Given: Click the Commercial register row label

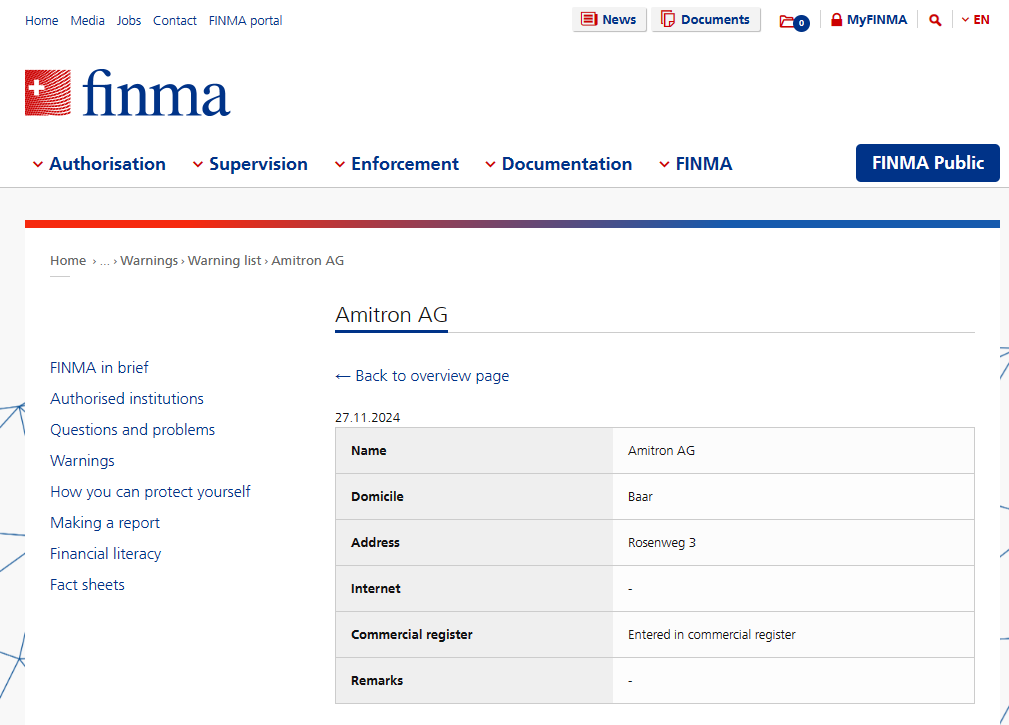Looking at the screenshot, I should 412,634.
